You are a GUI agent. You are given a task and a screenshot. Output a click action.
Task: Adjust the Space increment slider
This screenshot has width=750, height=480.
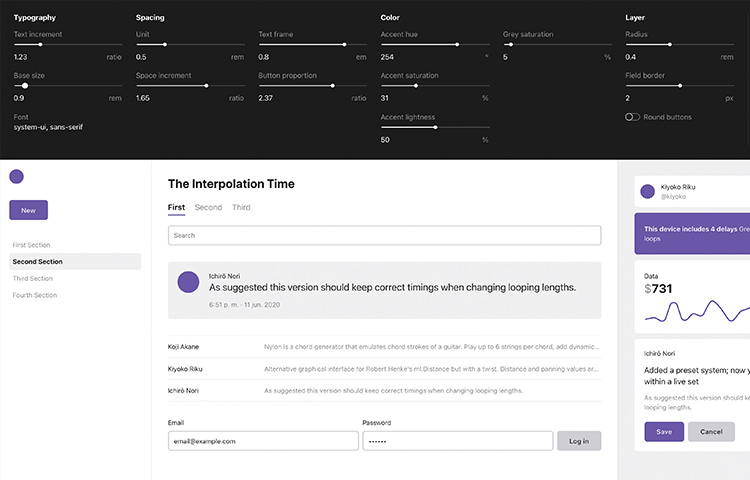click(190, 86)
